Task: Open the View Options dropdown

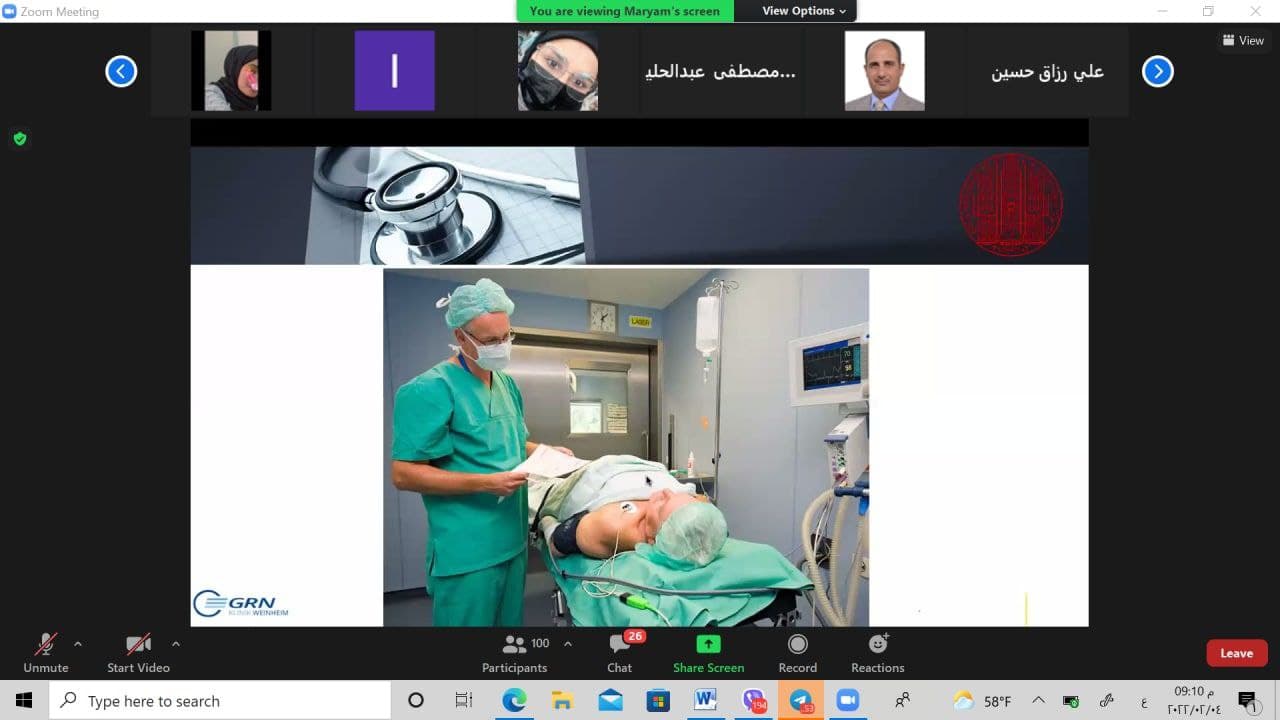Action: tap(804, 11)
